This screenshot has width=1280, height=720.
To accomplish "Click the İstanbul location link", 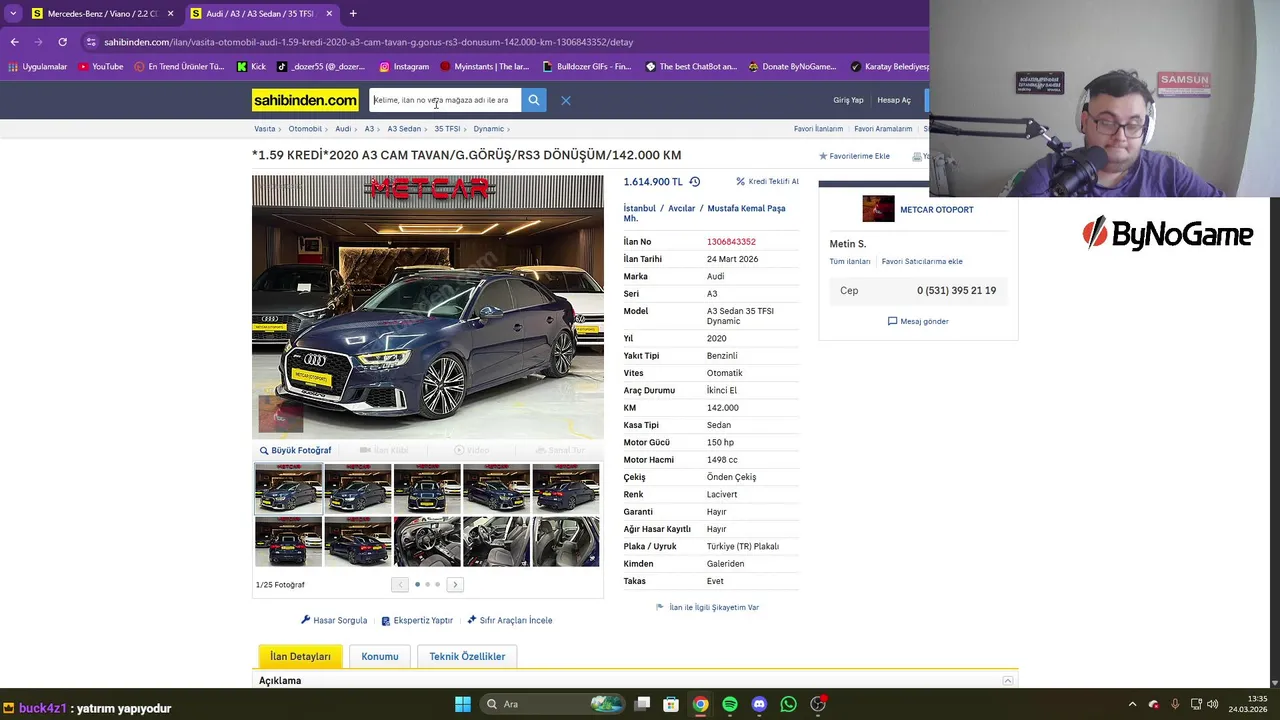I will pos(640,208).
